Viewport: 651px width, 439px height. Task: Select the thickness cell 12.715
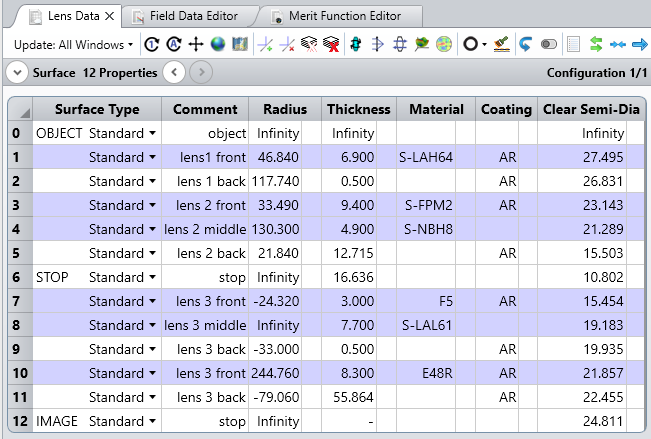pyautogui.click(x=349, y=253)
